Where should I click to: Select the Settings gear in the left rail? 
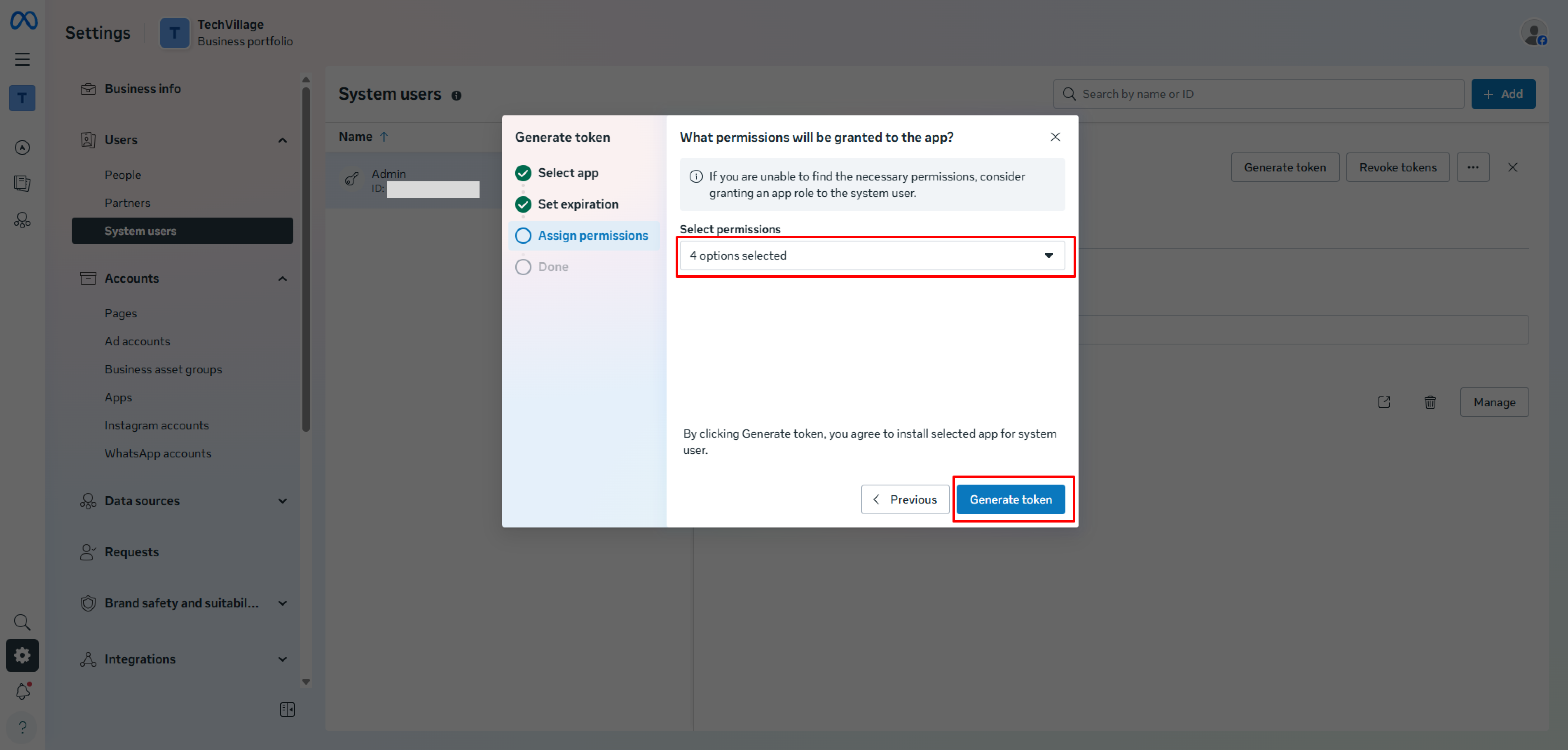point(22,655)
